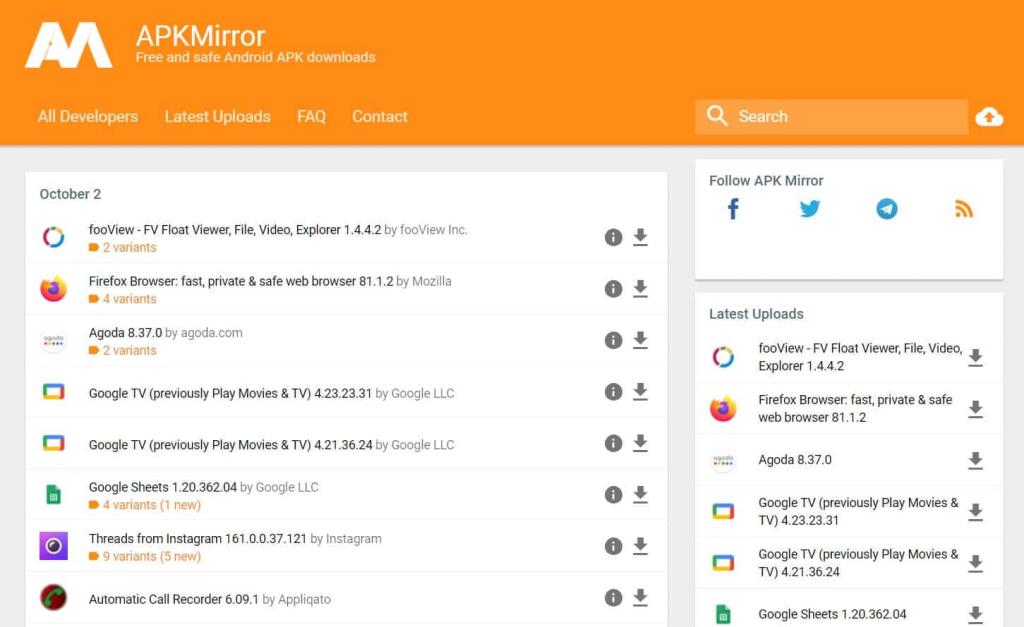Open the All Developers menu item
This screenshot has height=627, width=1024.
pyautogui.click(x=88, y=117)
